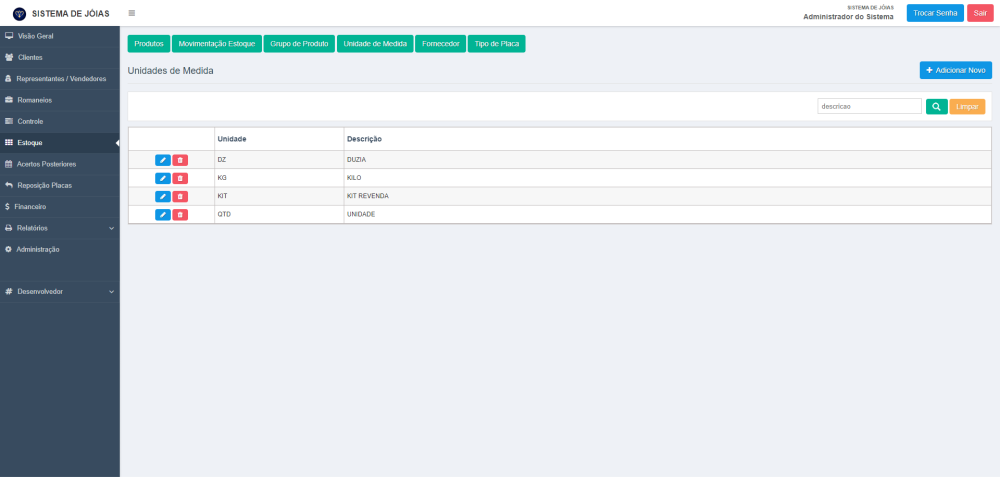Image resolution: width=1000 pixels, height=478 pixels.
Task: Delete the DZ unit with trash icon
Action: (x=180, y=160)
